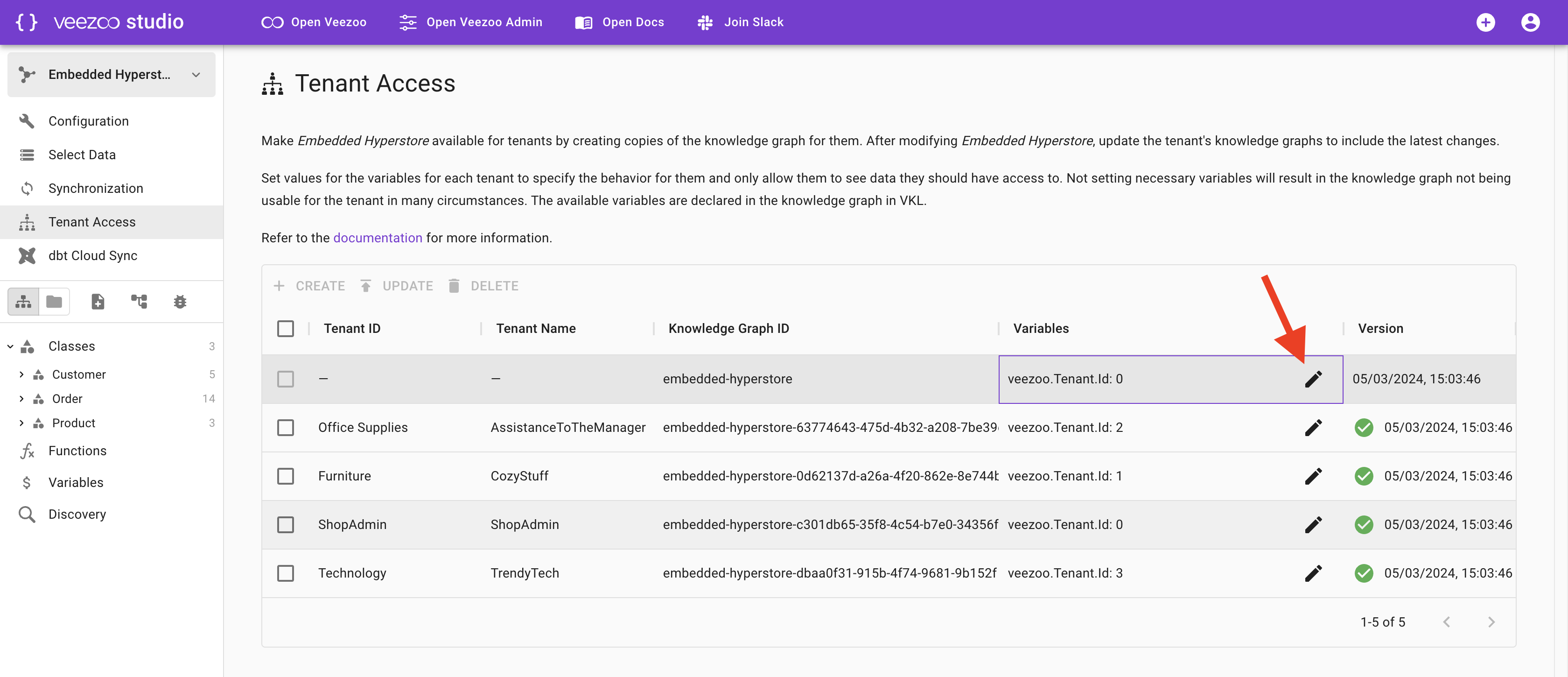Click the Variables column header
The image size is (1568, 677).
point(1041,329)
